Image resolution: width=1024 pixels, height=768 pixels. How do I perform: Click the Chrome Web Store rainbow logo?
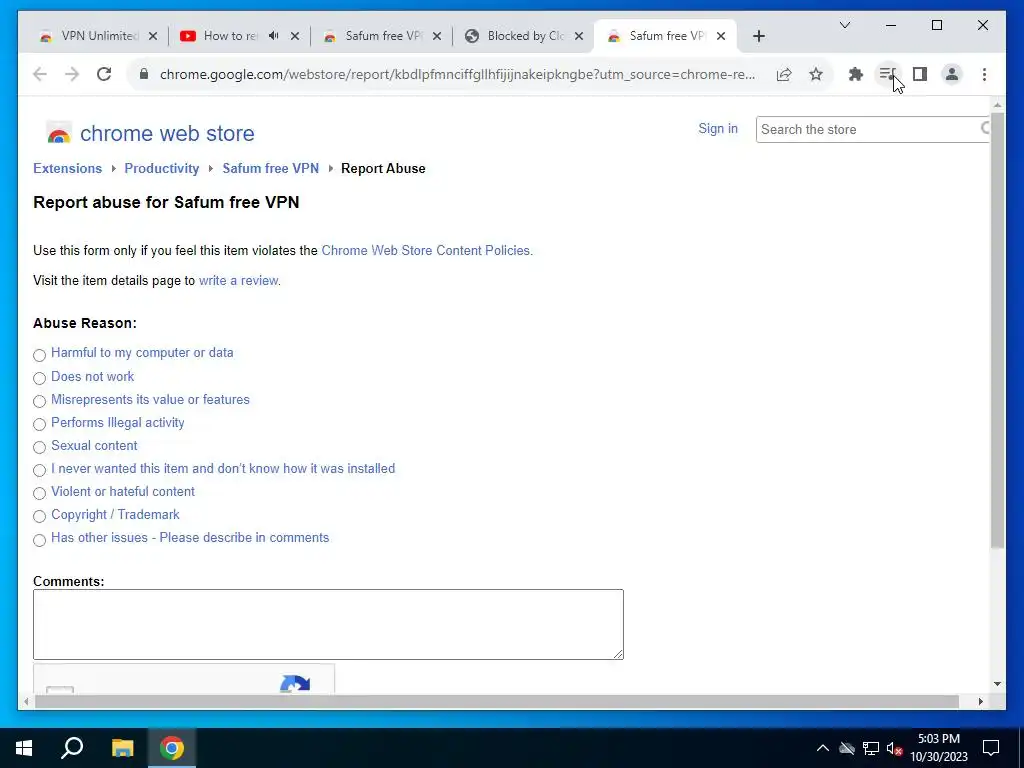click(x=59, y=133)
